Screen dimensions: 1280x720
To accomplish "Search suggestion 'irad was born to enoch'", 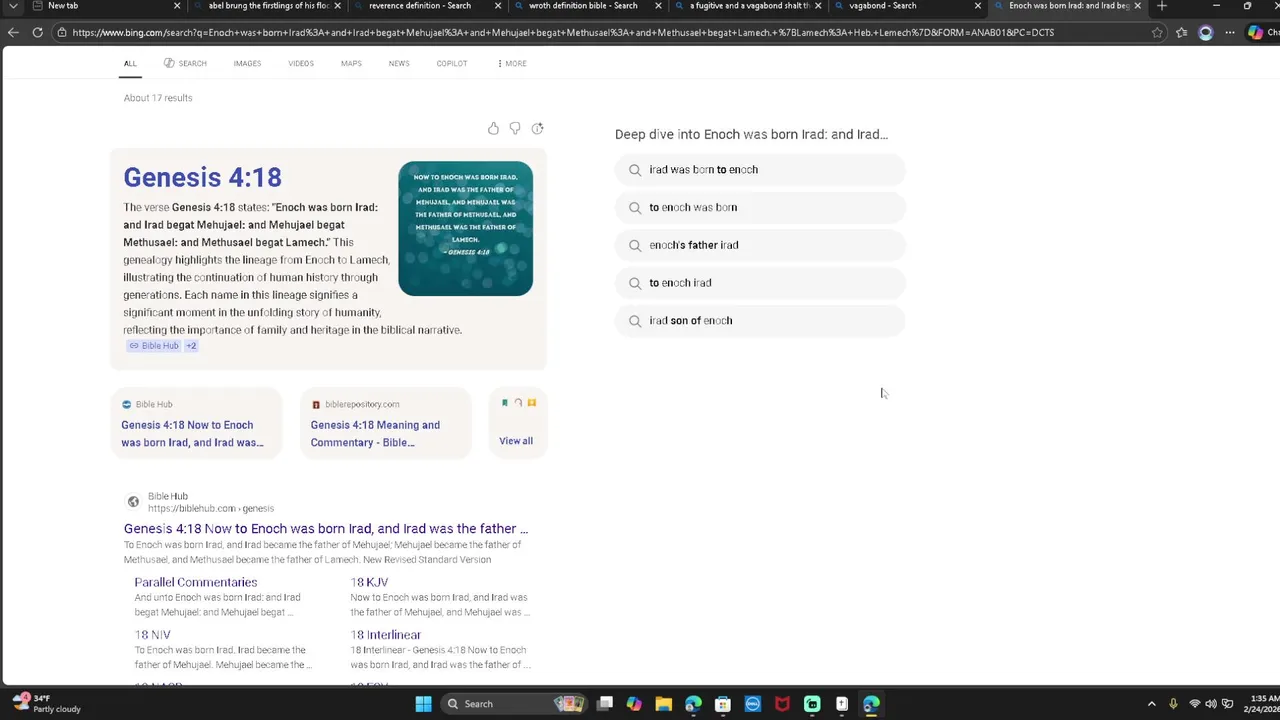I will click(x=760, y=170).
